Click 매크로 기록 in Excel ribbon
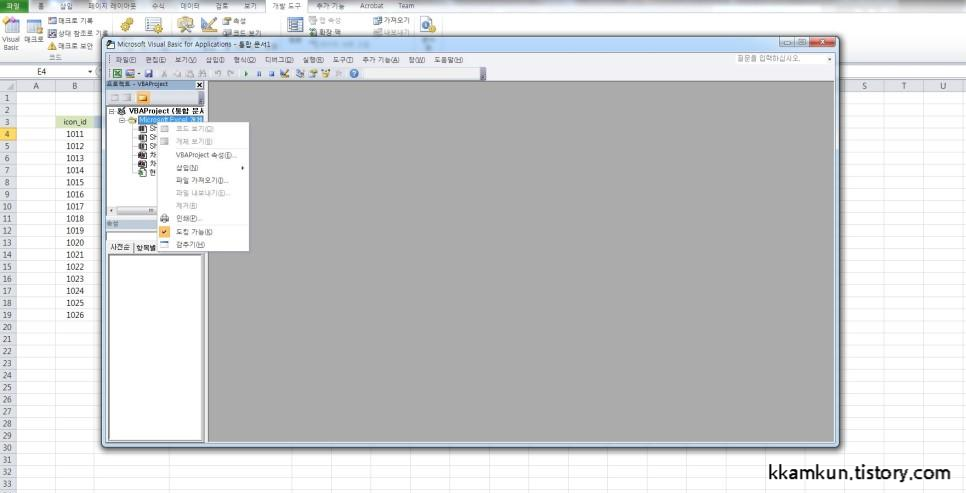Viewport: 966px width, 493px height. (71, 21)
